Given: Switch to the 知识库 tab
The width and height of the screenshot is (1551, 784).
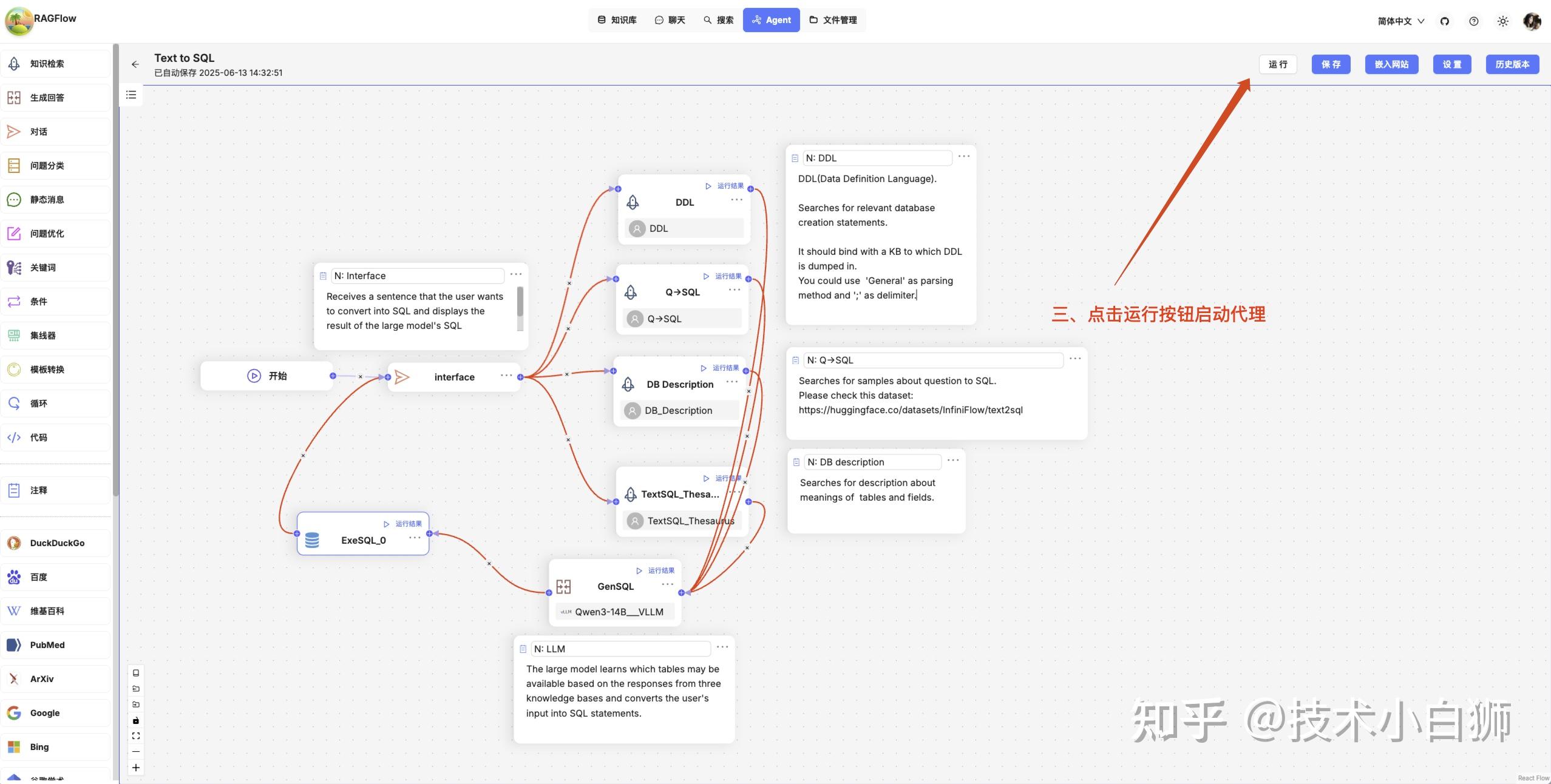Looking at the screenshot, I should [617, 20].
